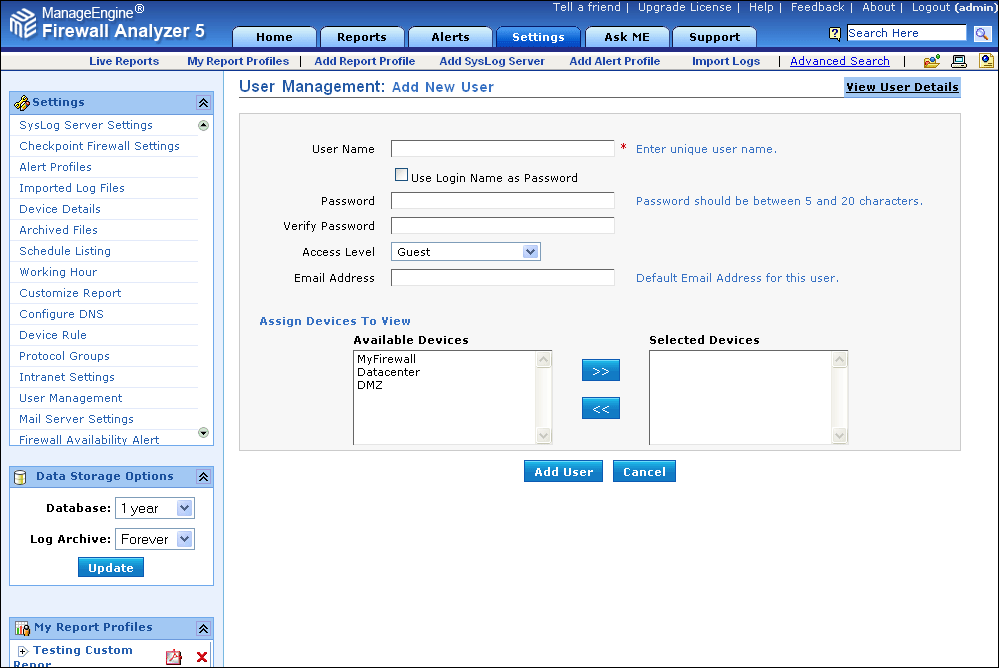Switch to the Home tab

[274, 37]
